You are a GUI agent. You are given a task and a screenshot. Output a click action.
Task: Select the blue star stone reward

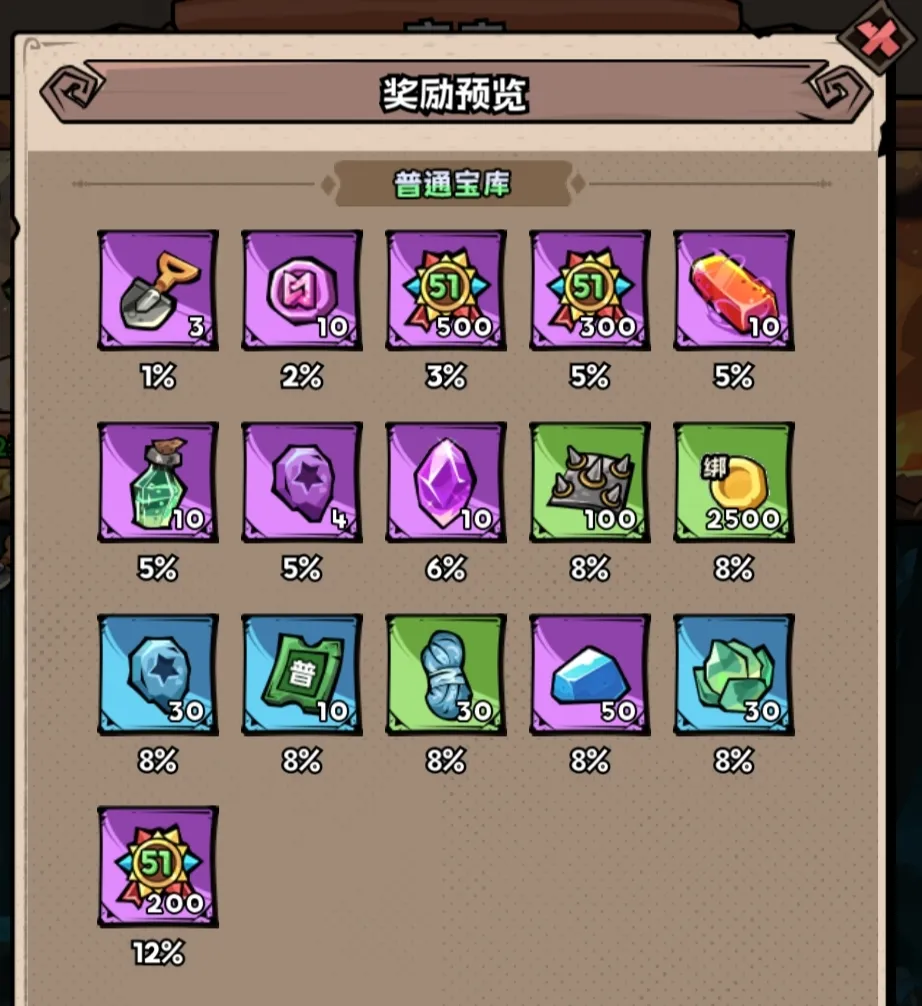[x=158, y=674]
